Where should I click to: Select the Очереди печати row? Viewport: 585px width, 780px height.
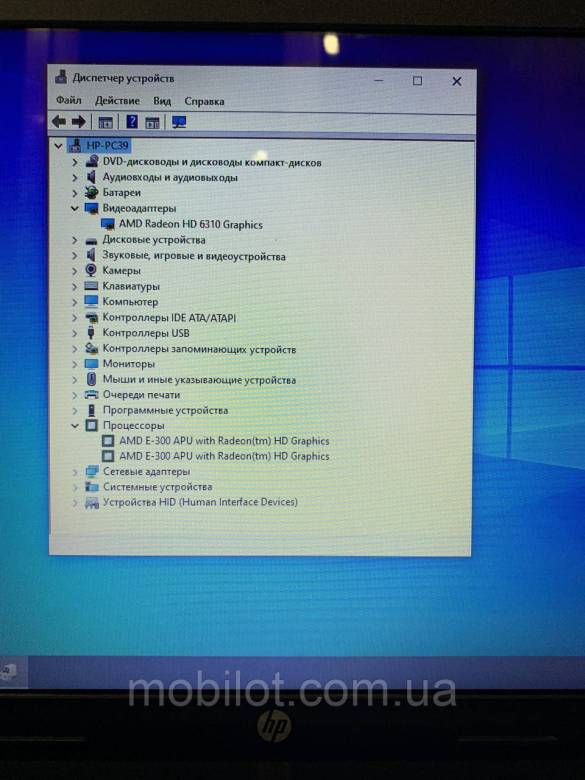click(x=141, y=395)
